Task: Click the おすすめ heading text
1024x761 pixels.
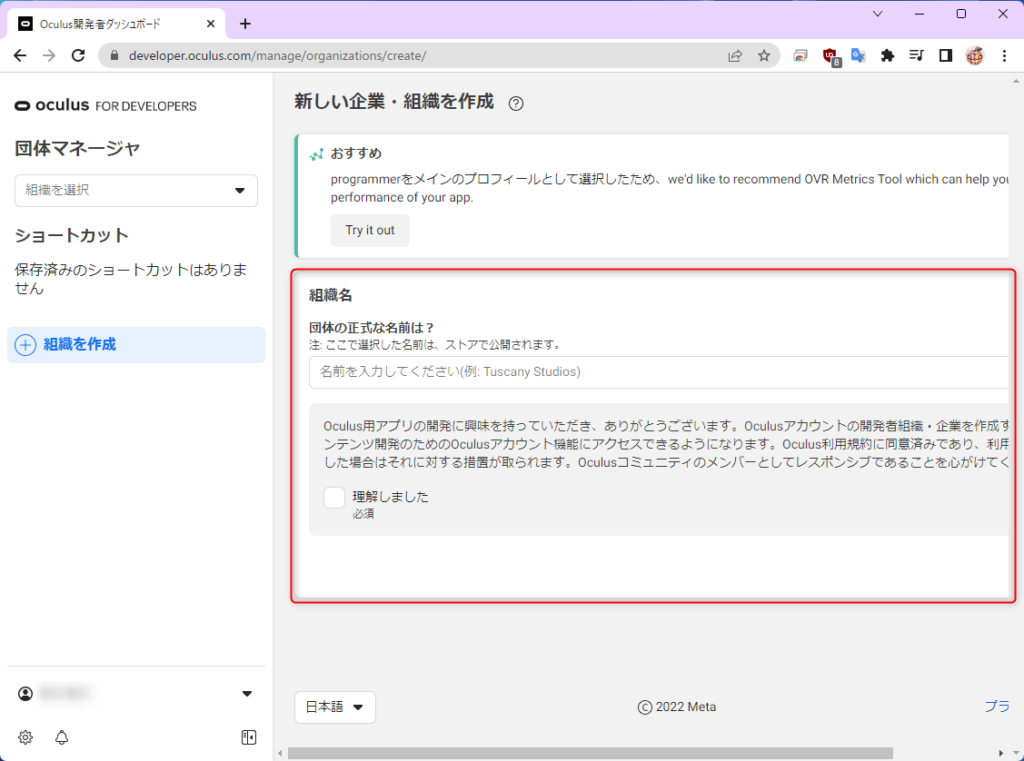Action: point(356,153)
